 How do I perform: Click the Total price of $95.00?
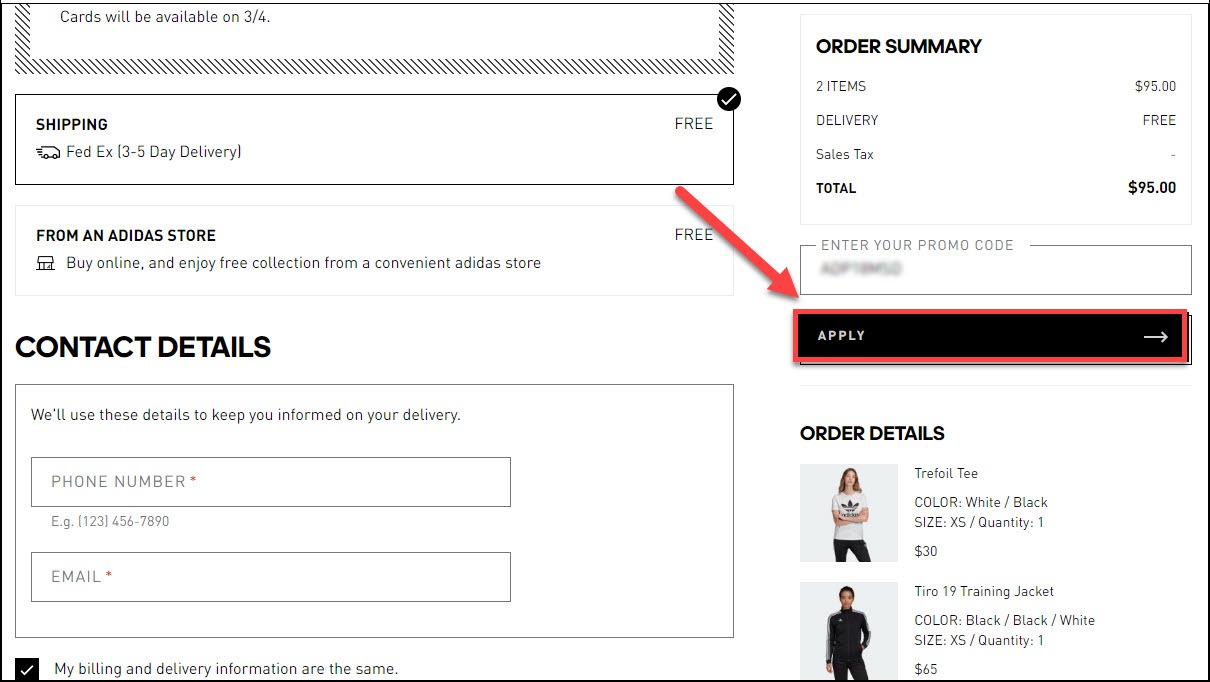coord(1155,188)
